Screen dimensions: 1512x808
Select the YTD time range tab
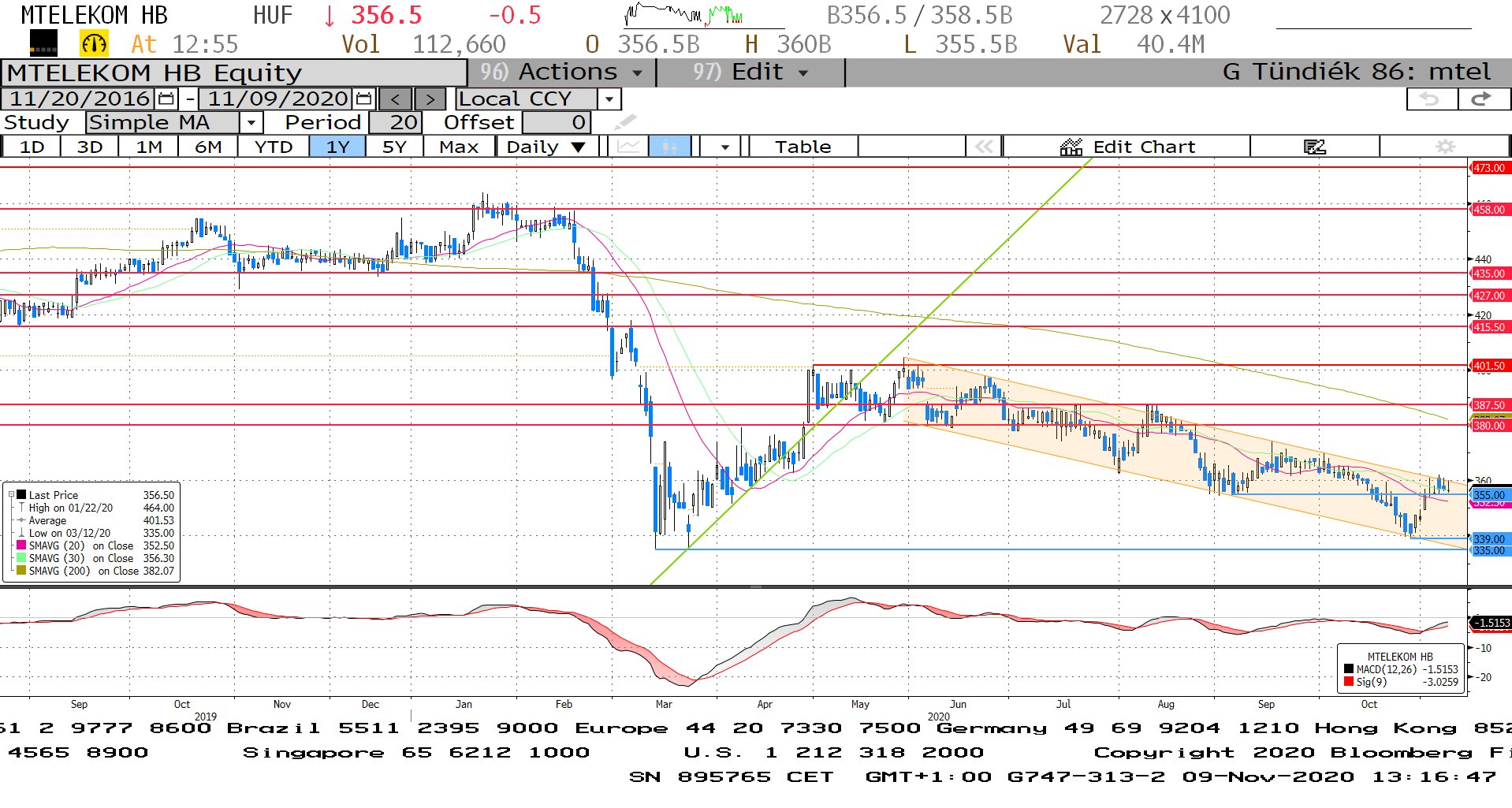(274, 147)
